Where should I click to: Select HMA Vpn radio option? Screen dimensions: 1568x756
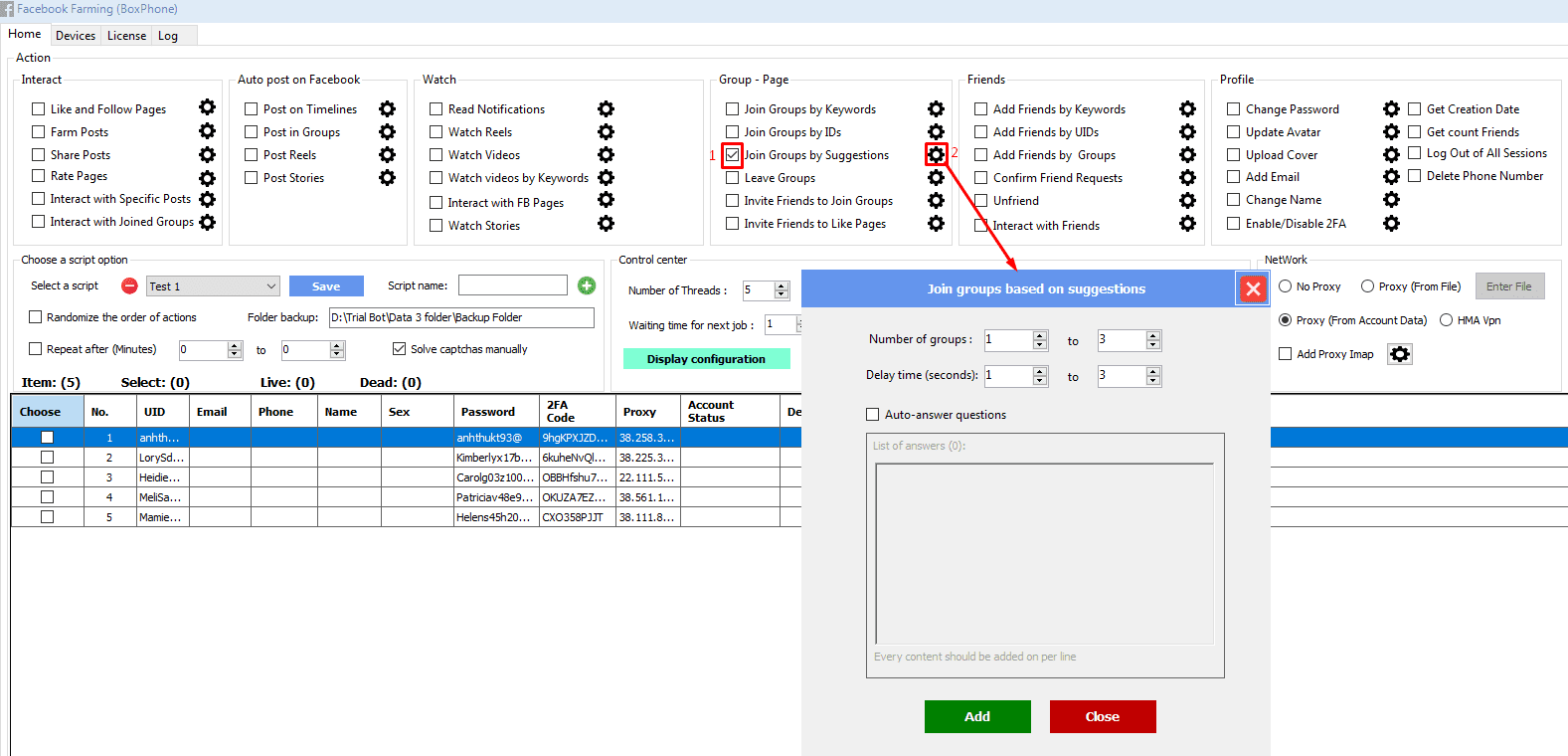coord(1447,320)
